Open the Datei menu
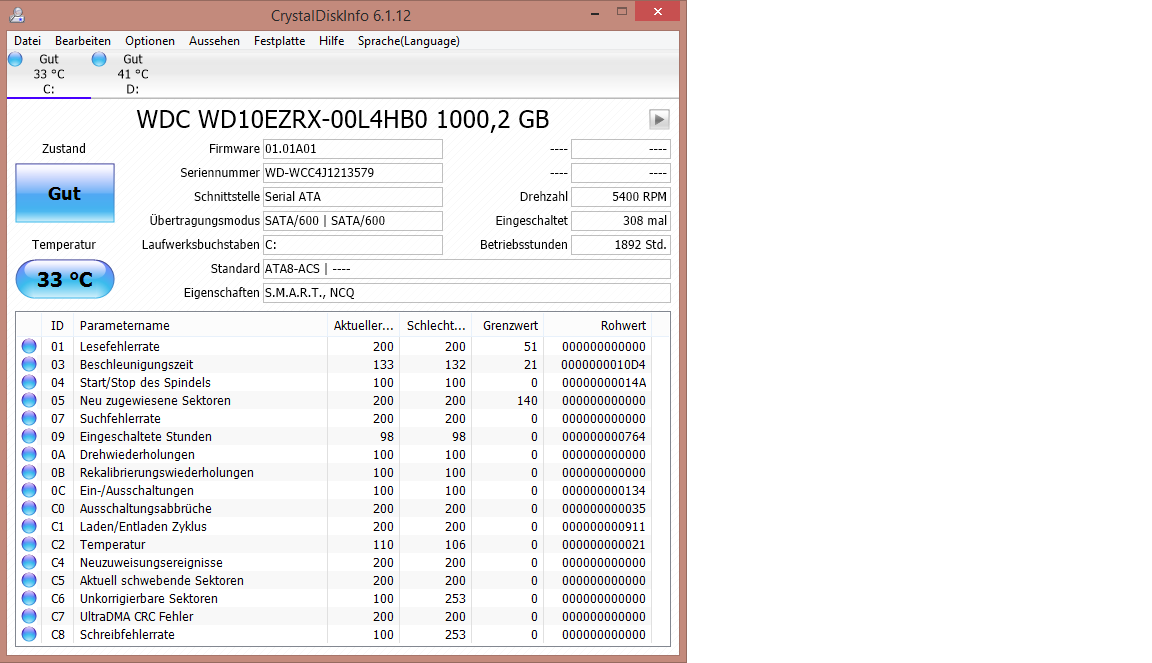Viewport: 1152px width, 663px height. pos(27,41)
